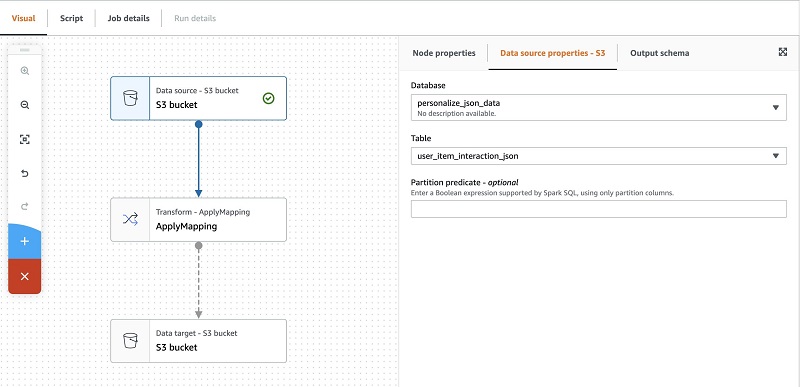The width and height of the screenshot is (800, 387).
Task: Click the Data target bucket icon
Action: point(130,341)
